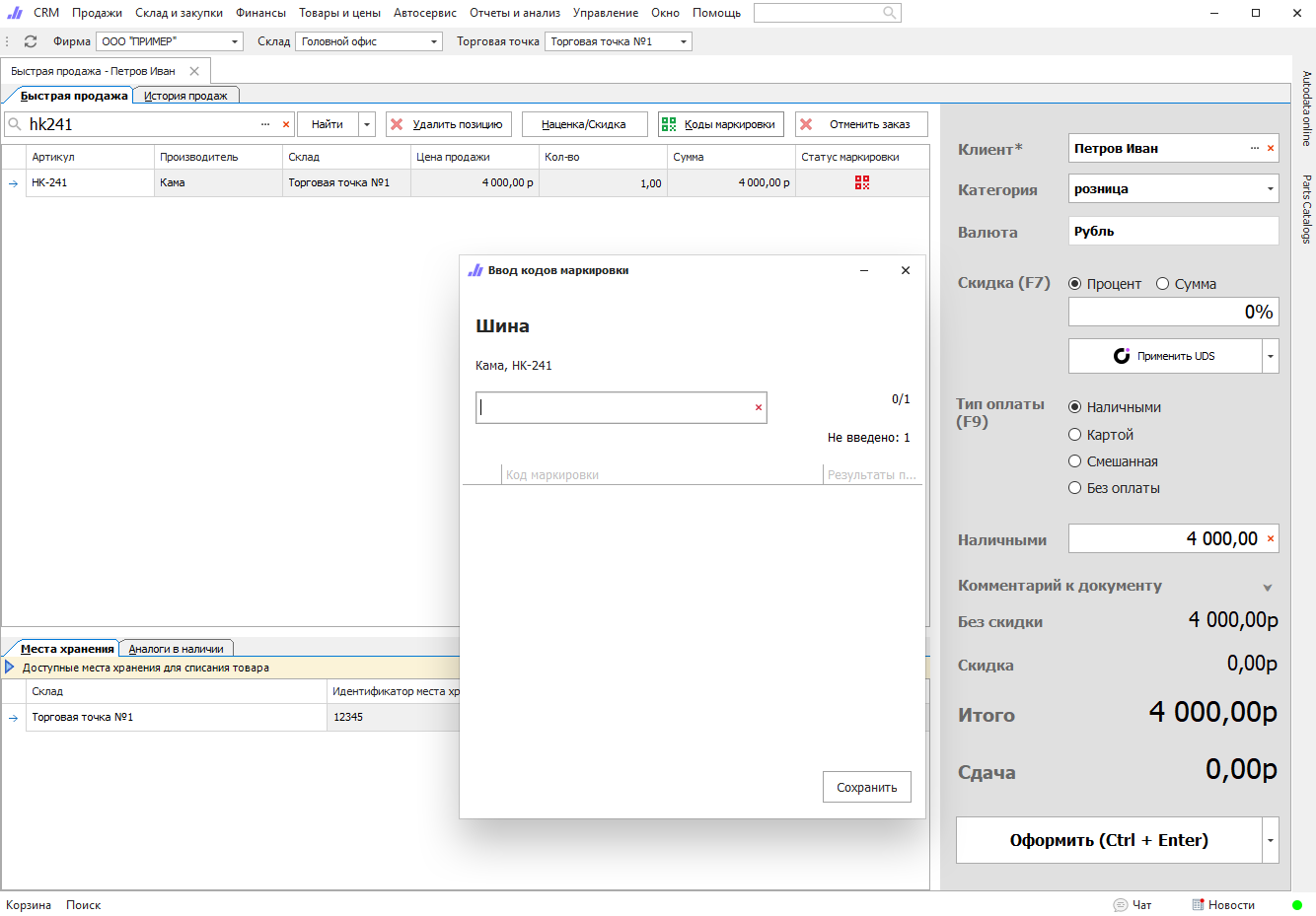Select the Смешанная payment type
Screen dimensions: 1316x916
click(x=1075, y=461)
